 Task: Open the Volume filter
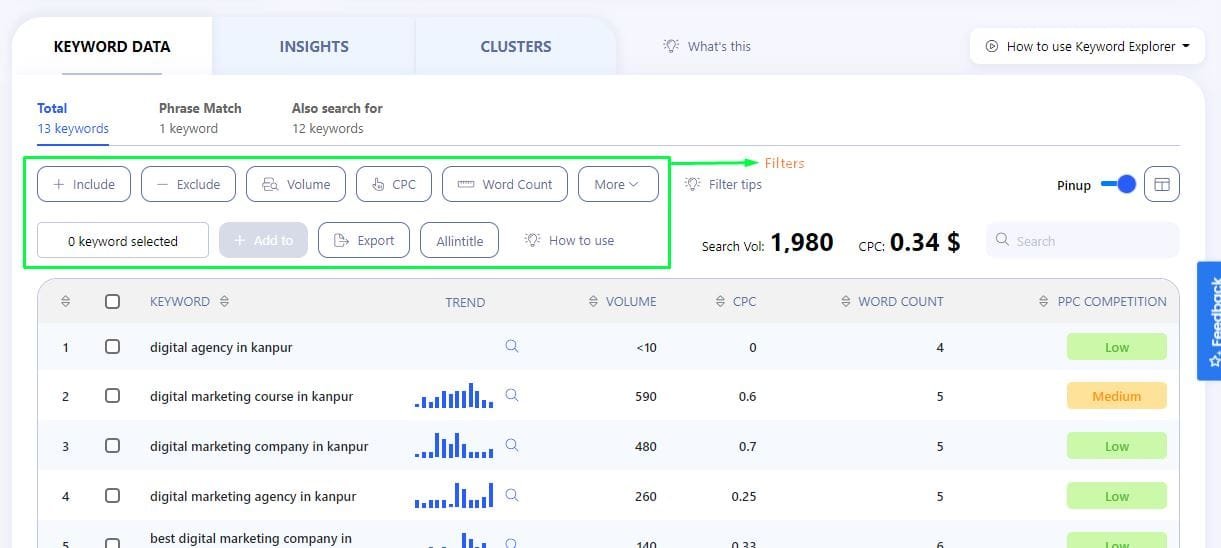(296, 184)
